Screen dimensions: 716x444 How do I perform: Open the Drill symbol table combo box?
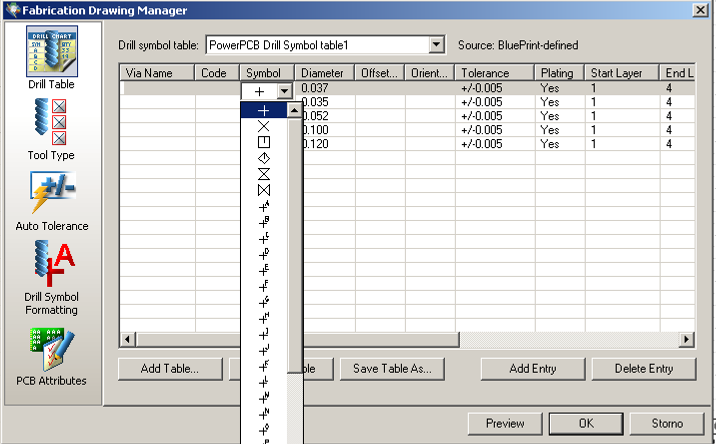click(325, 45)
